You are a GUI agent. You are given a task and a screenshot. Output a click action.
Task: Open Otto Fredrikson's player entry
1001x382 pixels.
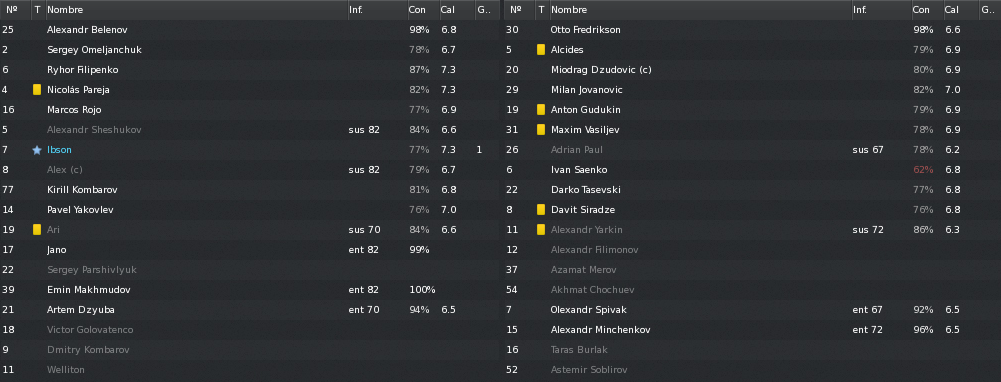[x=585, y=30]
